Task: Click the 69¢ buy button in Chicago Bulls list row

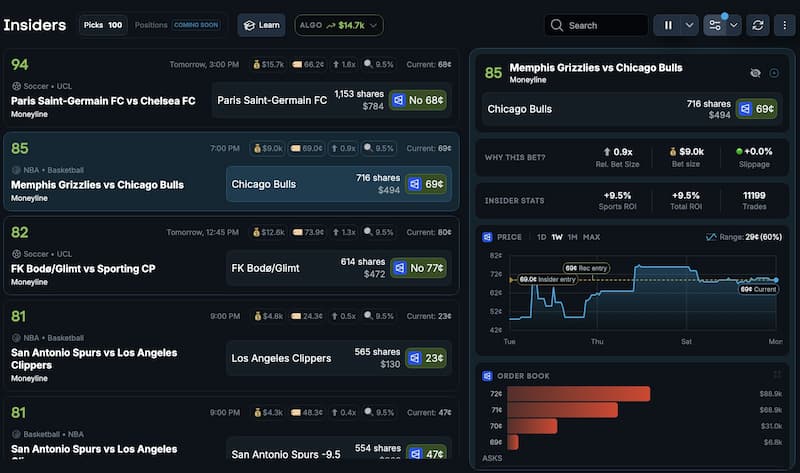Action: tap(426, 184)
